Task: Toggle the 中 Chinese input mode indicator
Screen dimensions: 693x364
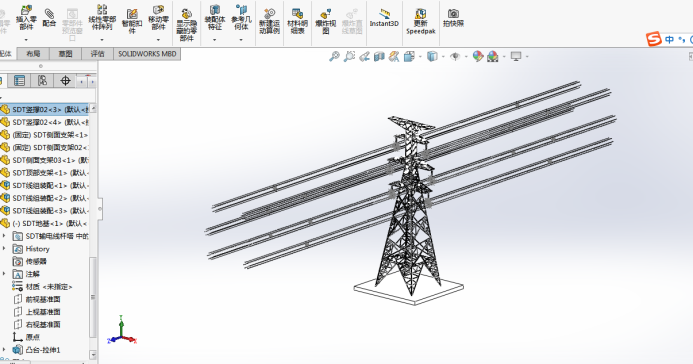Action: 670,39
